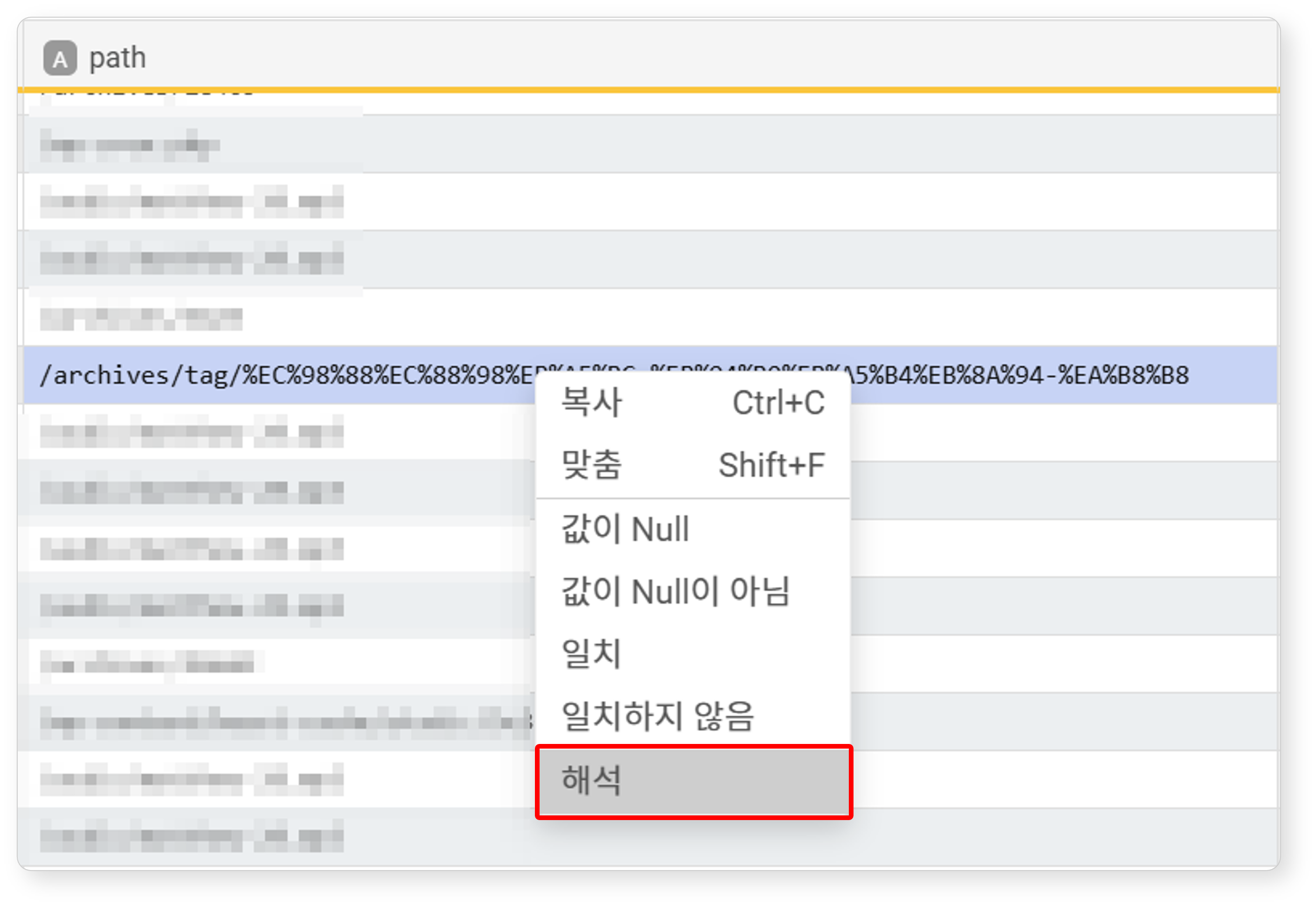Click the string type icon beside path
Screen dimensions: 1316x906
[60, 58]
